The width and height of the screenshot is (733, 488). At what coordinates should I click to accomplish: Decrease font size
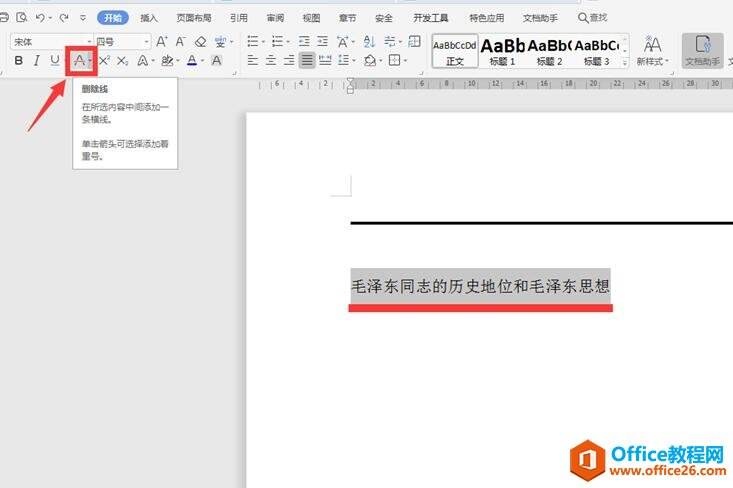point(180,42)
